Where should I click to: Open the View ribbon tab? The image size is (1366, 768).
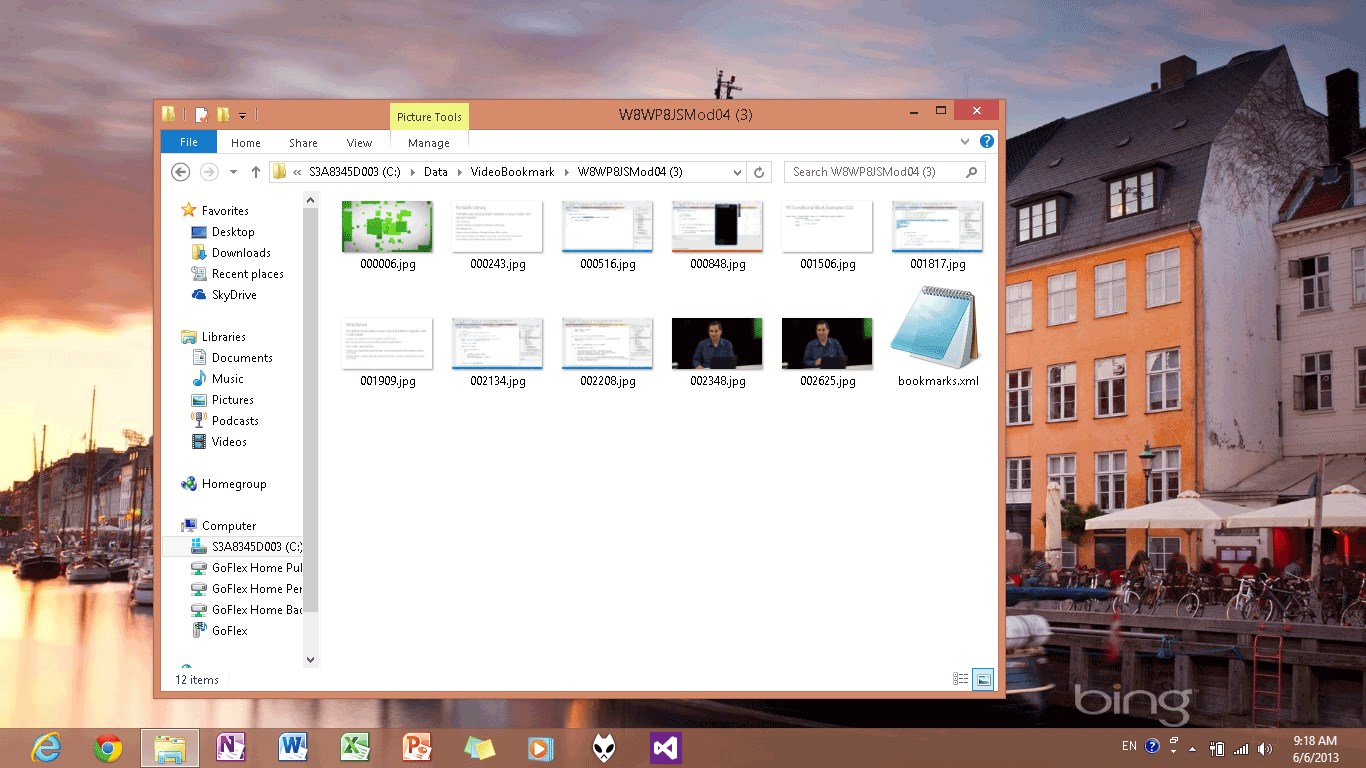pos(359,143)
